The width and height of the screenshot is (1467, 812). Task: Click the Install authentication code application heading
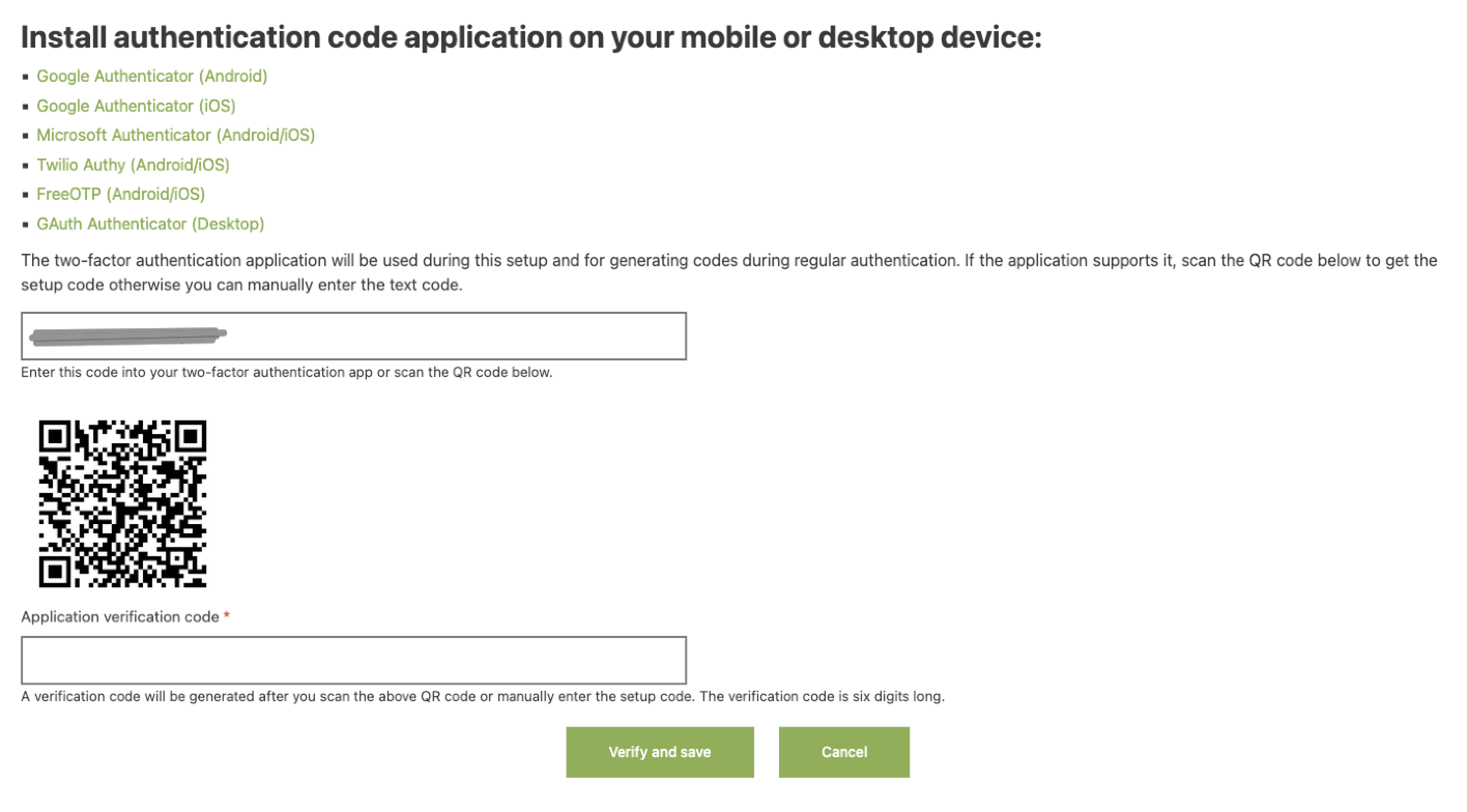point(531,38)
